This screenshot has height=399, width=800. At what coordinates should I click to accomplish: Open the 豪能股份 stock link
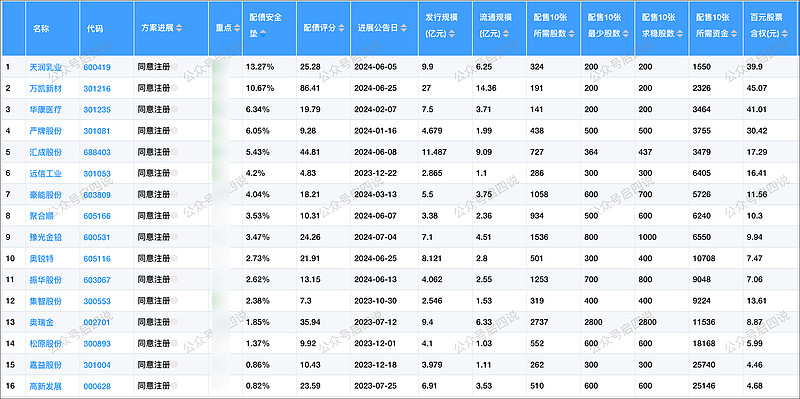(x=46, y=195)
